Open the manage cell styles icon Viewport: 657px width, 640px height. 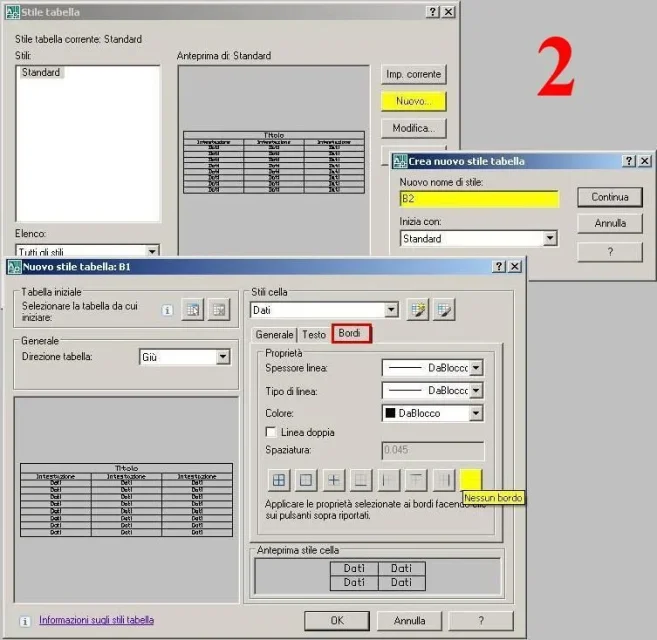(x=443, y=310)
